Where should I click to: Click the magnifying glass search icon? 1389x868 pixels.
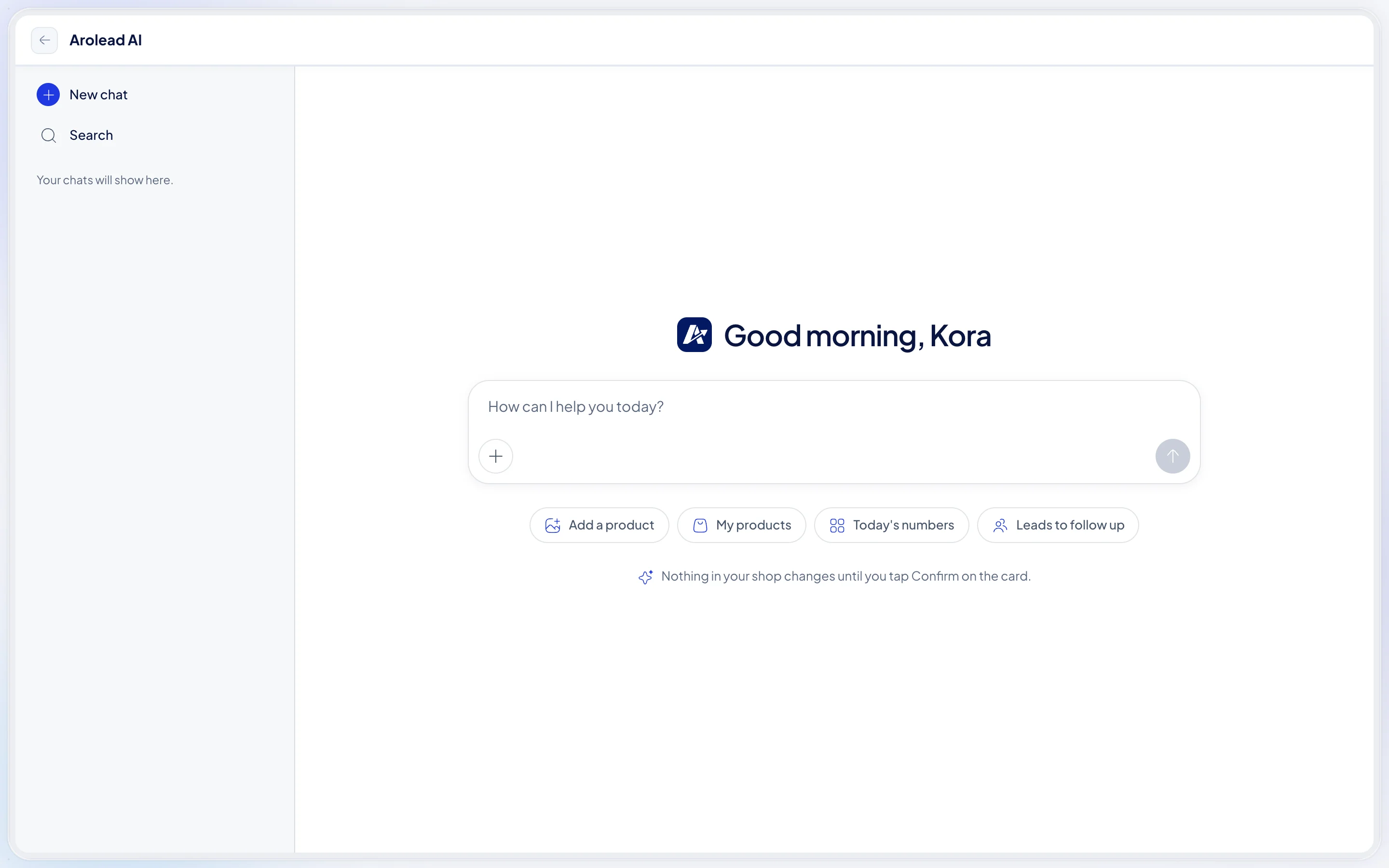click(x=49, y=136)
